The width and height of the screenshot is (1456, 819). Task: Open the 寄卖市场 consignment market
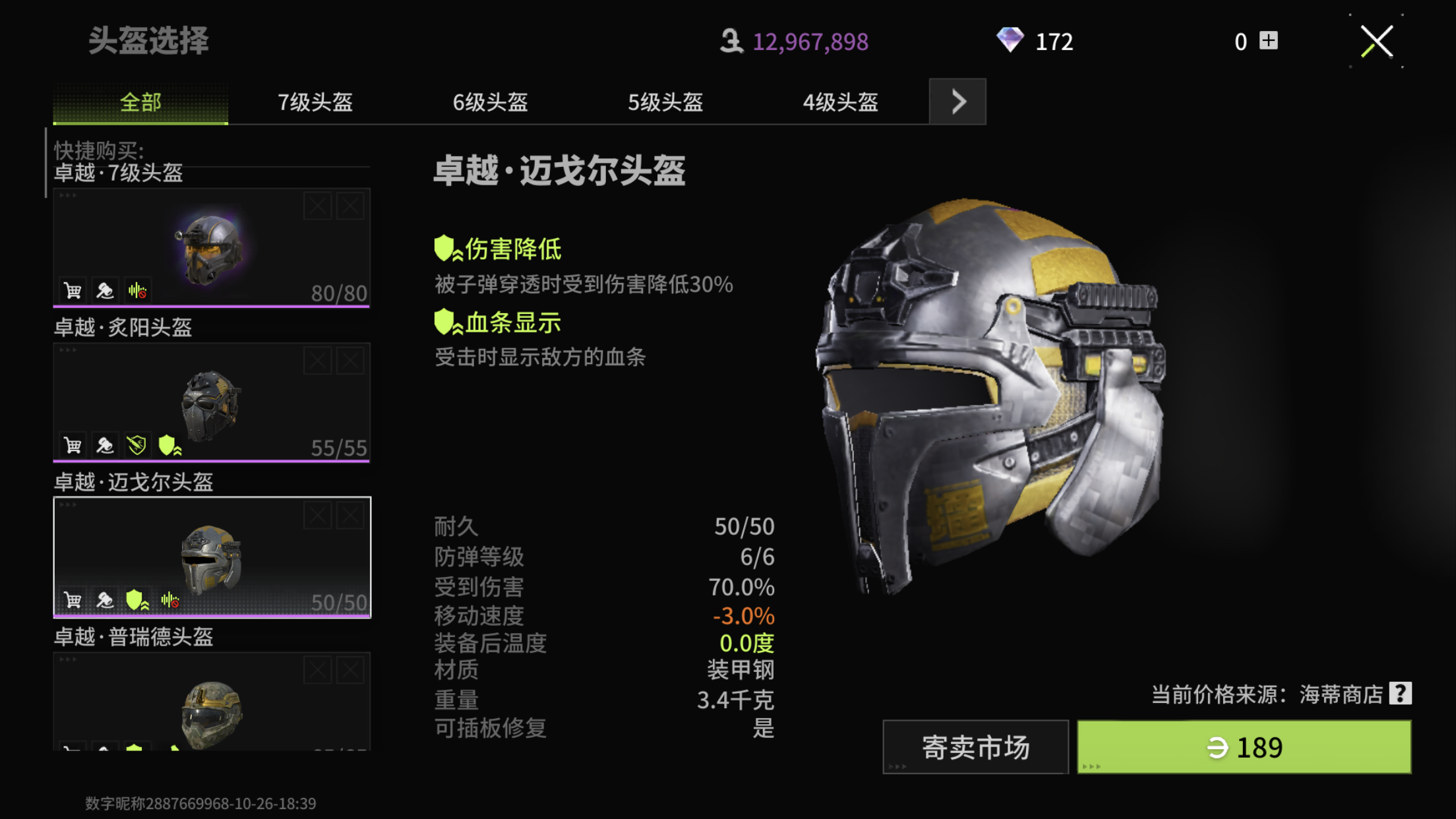[975, 747]
